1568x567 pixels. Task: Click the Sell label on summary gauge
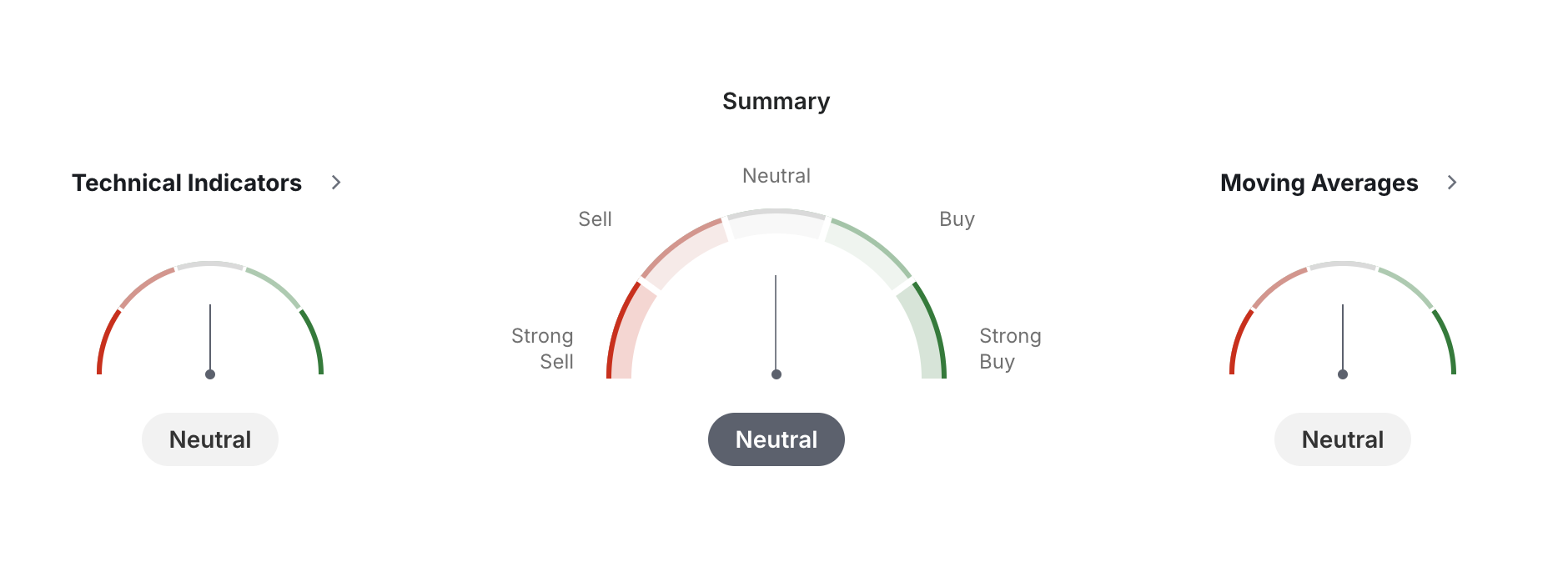(595, 219)
